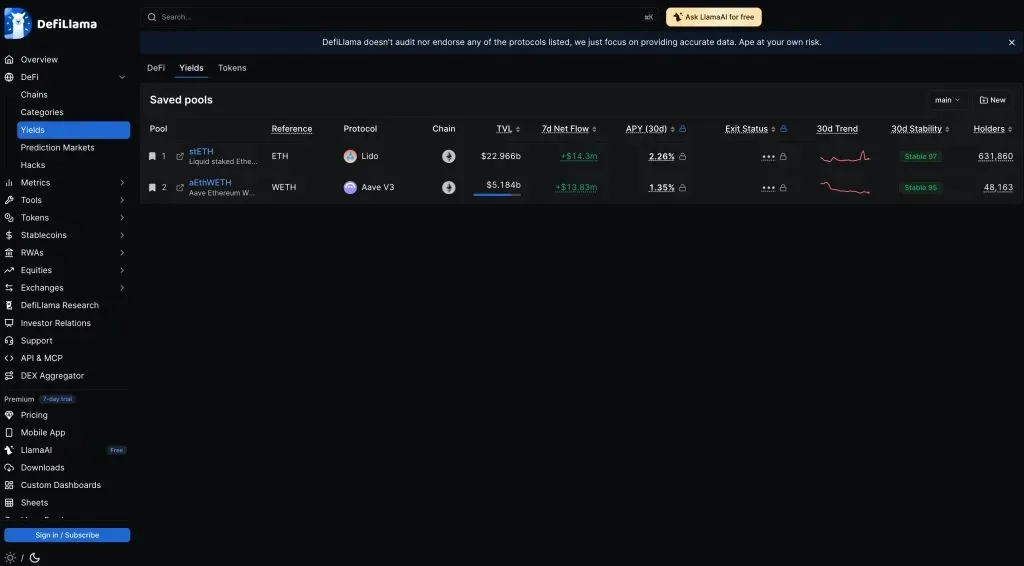Open the main portfolio dropdown
Screen dimensions: 1024x566
click(x=947, y=101)
